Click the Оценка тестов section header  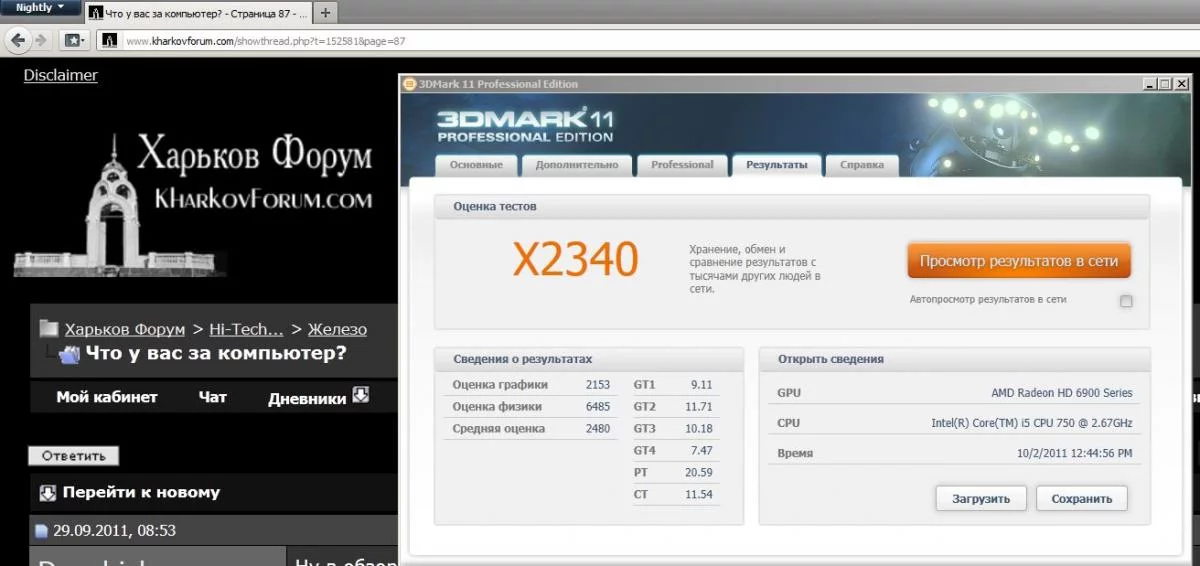(x=792, y=206)
